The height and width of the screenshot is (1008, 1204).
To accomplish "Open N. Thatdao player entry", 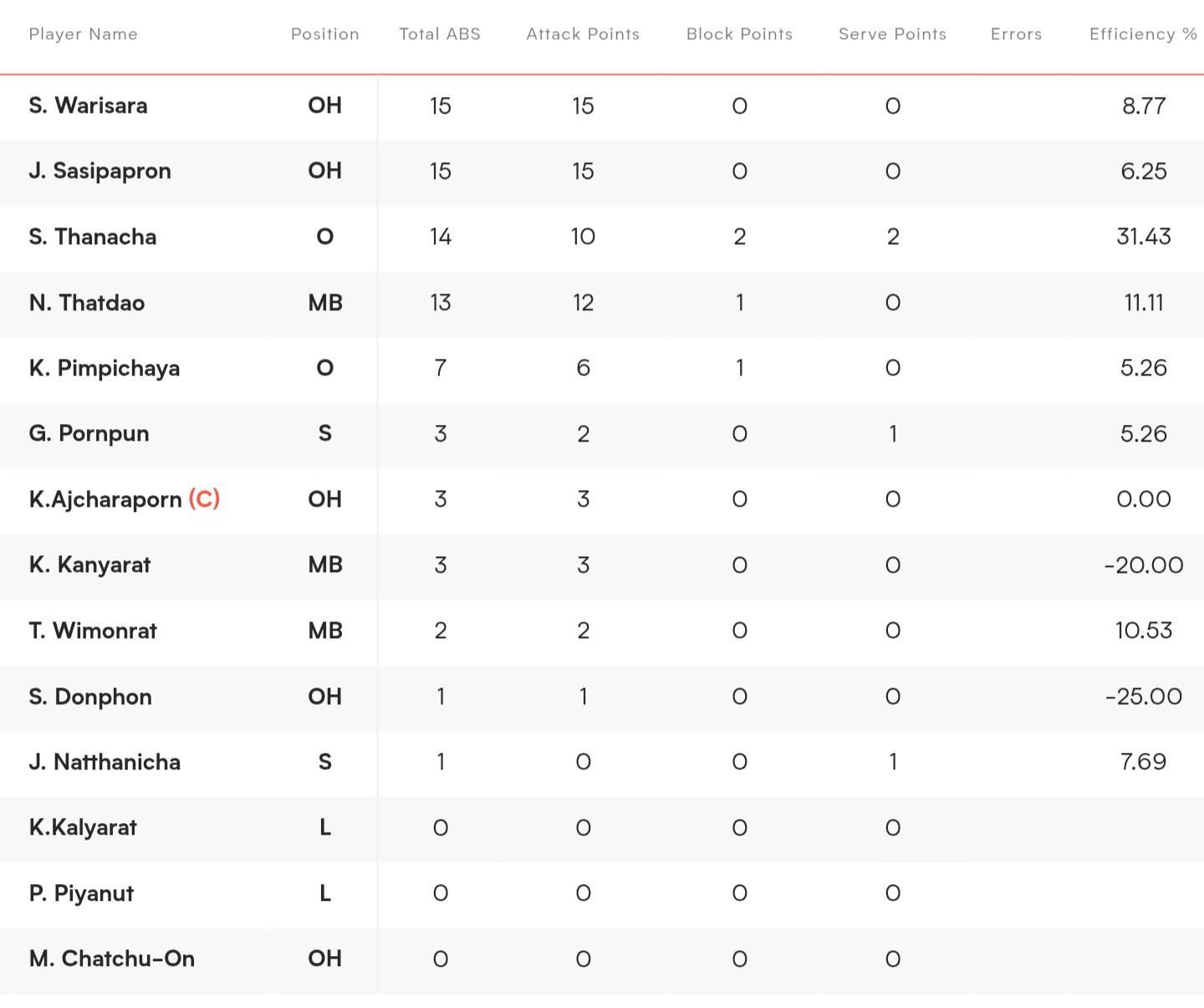I will [602, 303].
